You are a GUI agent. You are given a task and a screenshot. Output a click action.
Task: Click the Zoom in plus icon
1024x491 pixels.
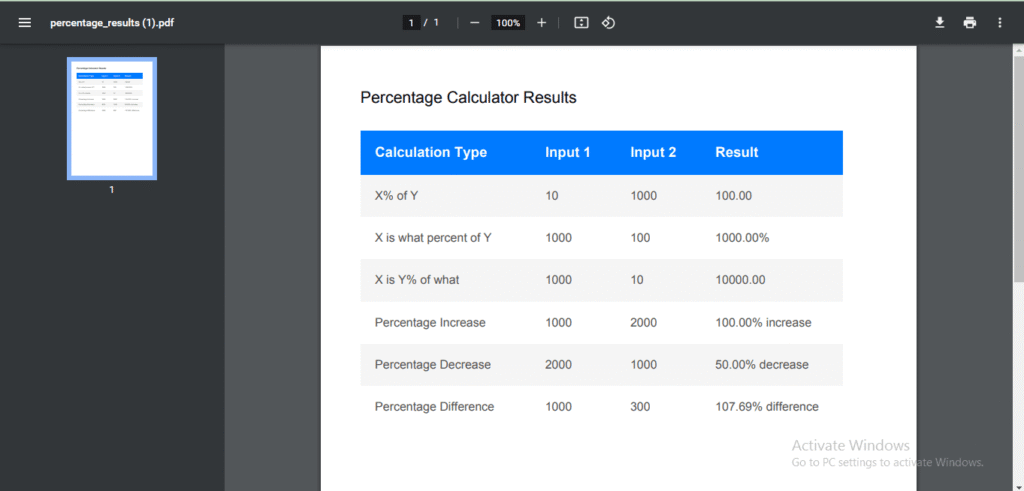point(541,23)
